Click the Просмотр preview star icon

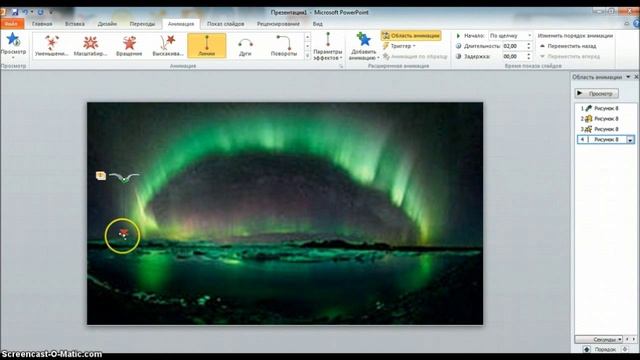pos(13,40)
